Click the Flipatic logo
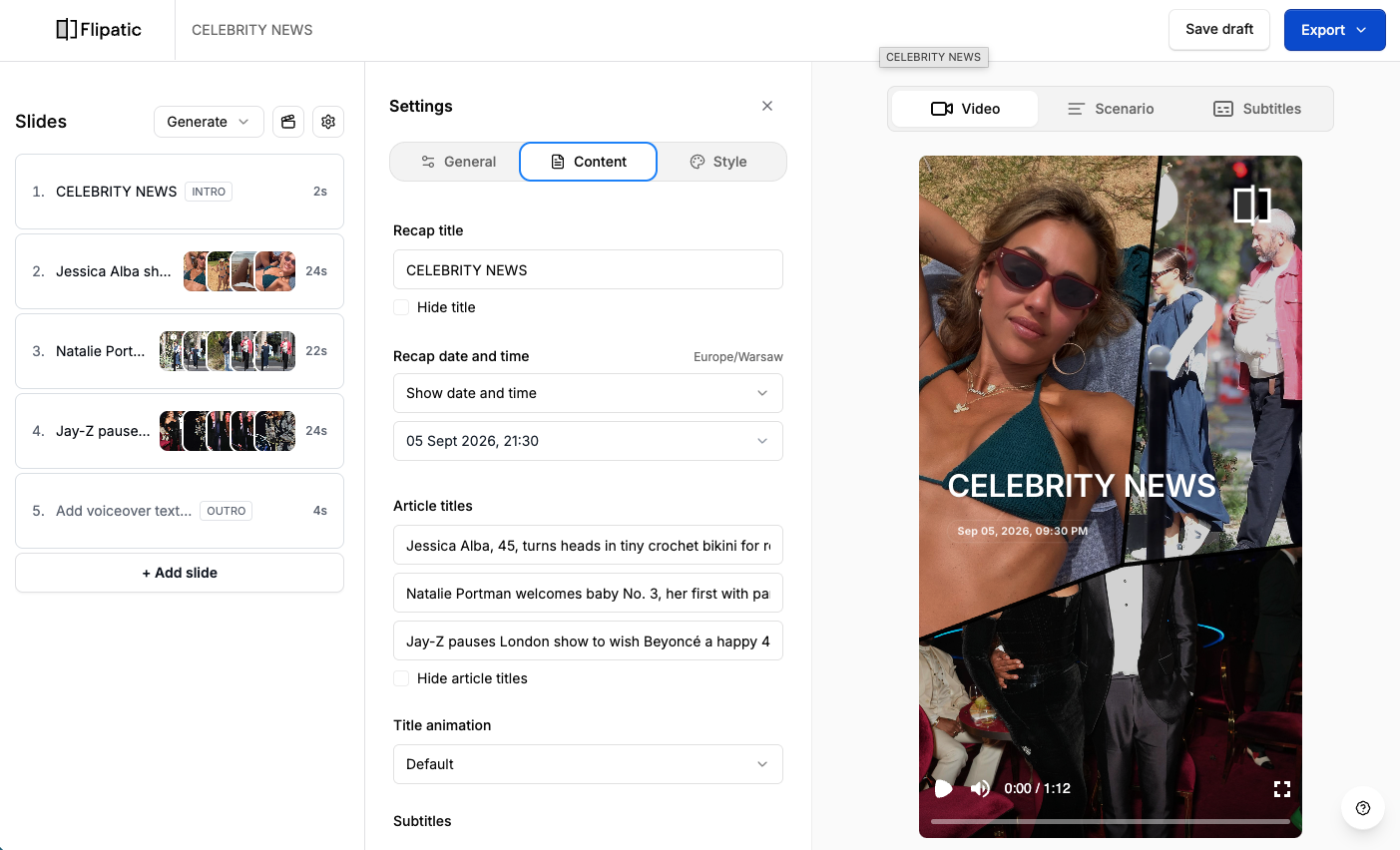The height and width of the screenshot is (850, 1400). coord(99,30)
